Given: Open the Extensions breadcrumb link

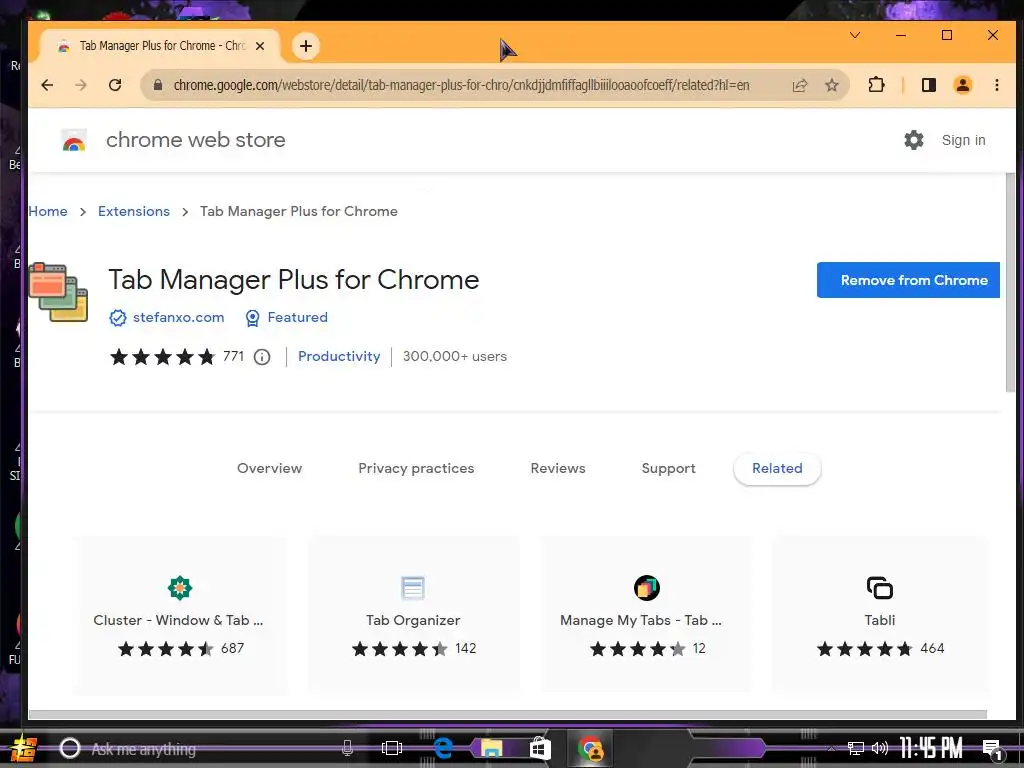Looking at the screenshot, I should coord(134,211).
